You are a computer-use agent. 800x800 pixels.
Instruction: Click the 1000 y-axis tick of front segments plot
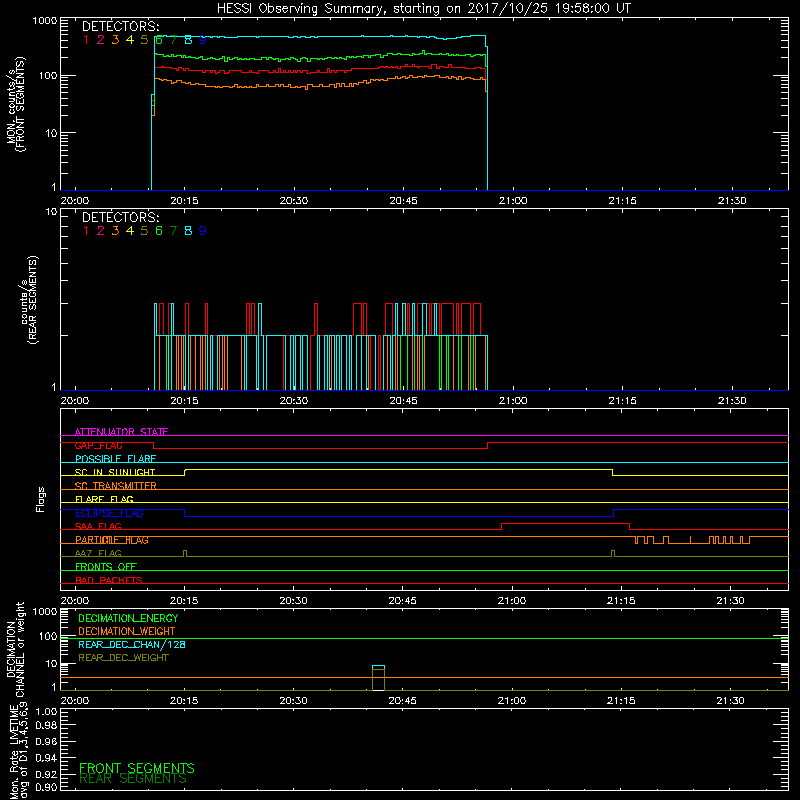[x=45, y=21]
